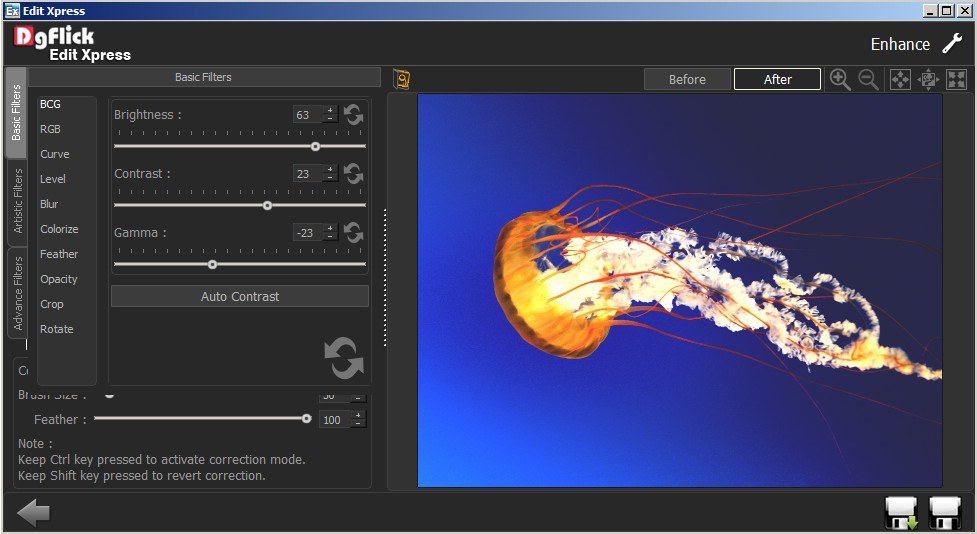Viewport: 977px width, 534px height.
Task: Zoom in on the image
Action: tap(839, 80)
